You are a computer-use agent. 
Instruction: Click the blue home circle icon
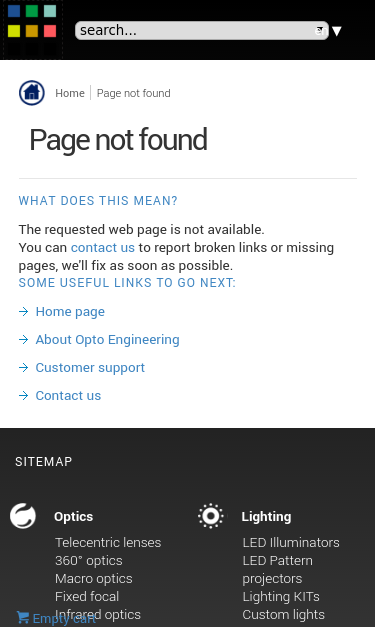pos(32,93)
